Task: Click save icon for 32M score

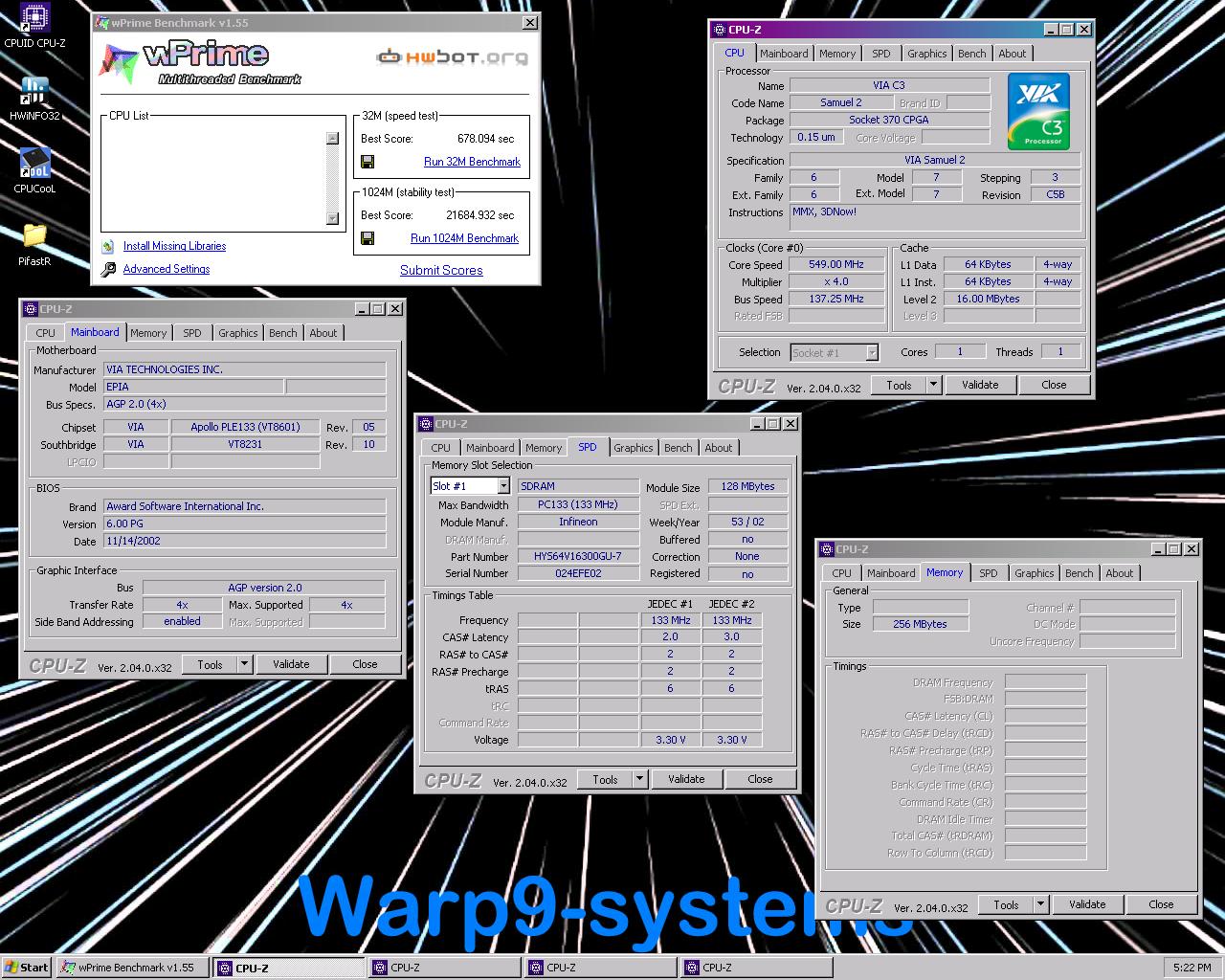Action: click(x=367, y=162)
